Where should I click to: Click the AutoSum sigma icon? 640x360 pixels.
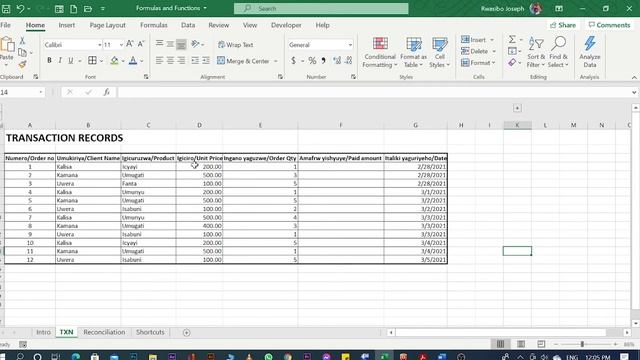[x=512, y=40]
